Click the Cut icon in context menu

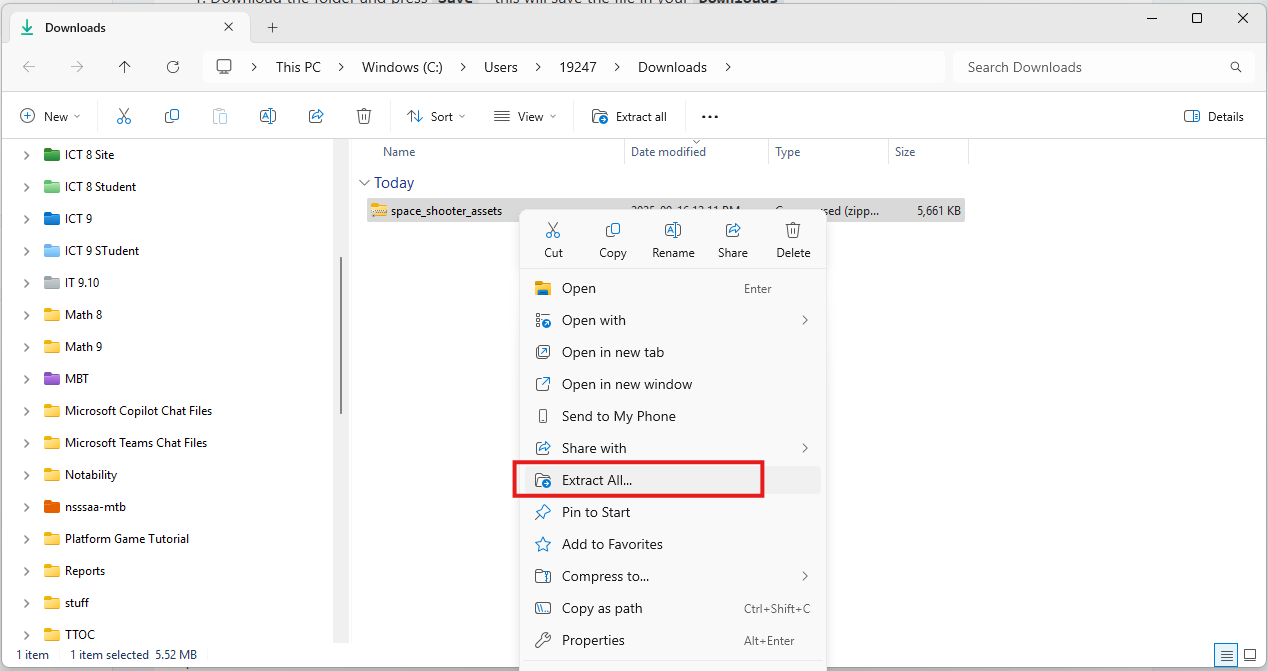pyautogui.click(x=553, y=231)
